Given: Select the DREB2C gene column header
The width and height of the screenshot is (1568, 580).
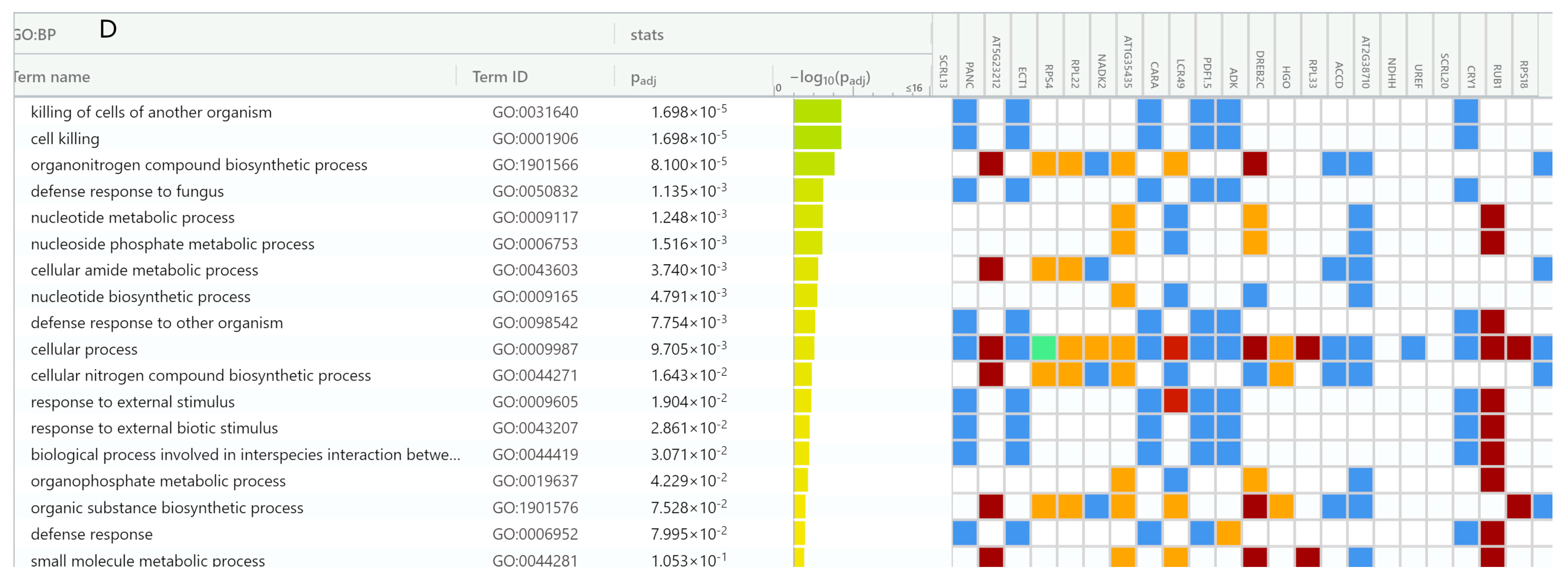Looking at the screenshot, I should [1260, 70].
